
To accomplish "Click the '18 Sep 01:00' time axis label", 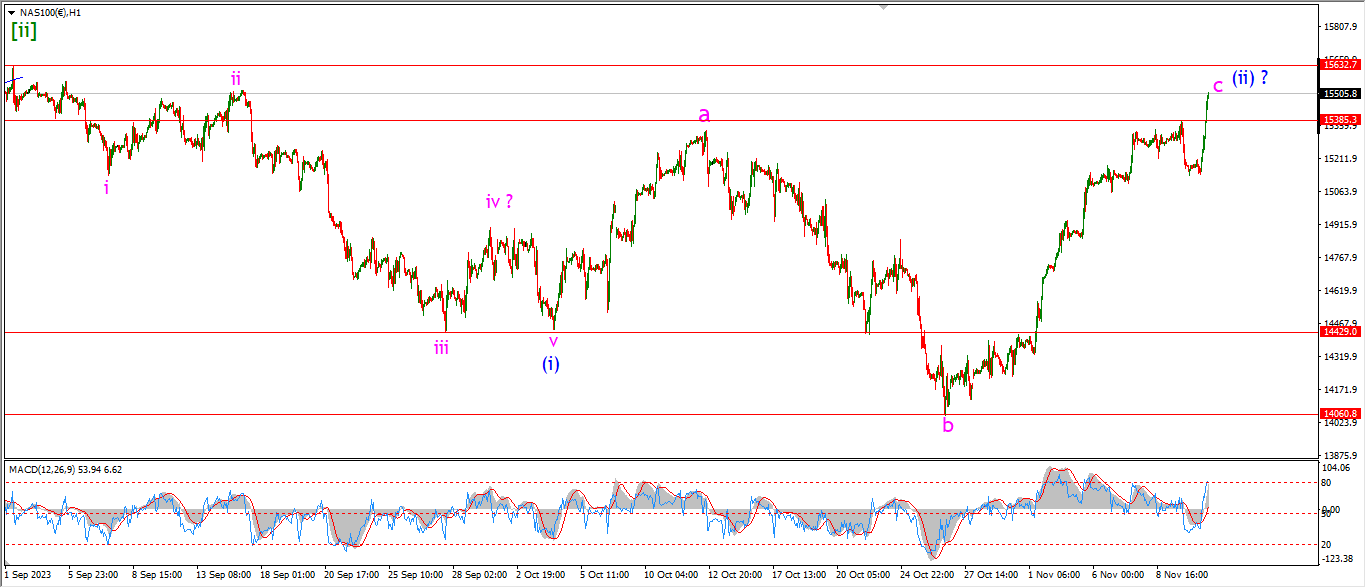I will click(x=287, y=576).
